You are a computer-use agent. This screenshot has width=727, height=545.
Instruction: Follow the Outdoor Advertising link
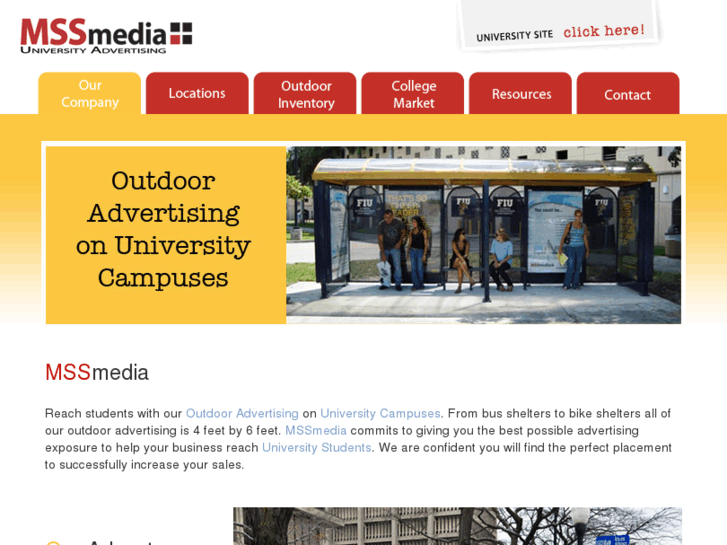coord(242,413)
